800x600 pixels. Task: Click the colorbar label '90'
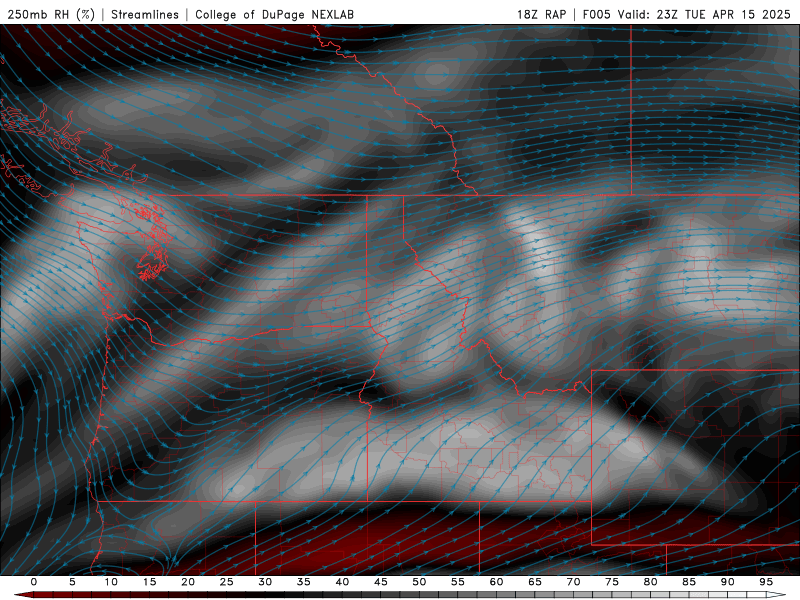coord(728,582)
